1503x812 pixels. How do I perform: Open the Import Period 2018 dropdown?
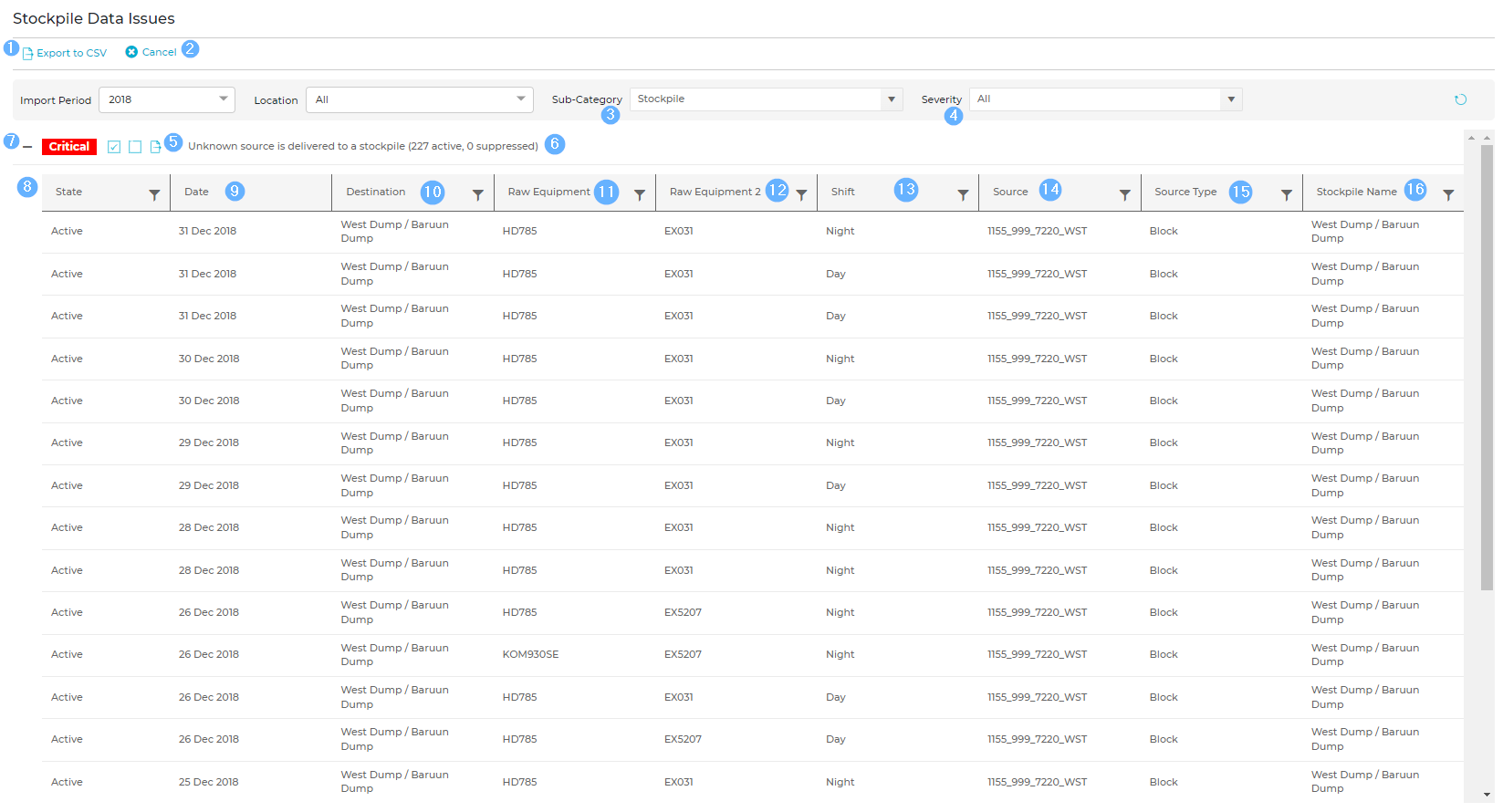tap(167, 99)
